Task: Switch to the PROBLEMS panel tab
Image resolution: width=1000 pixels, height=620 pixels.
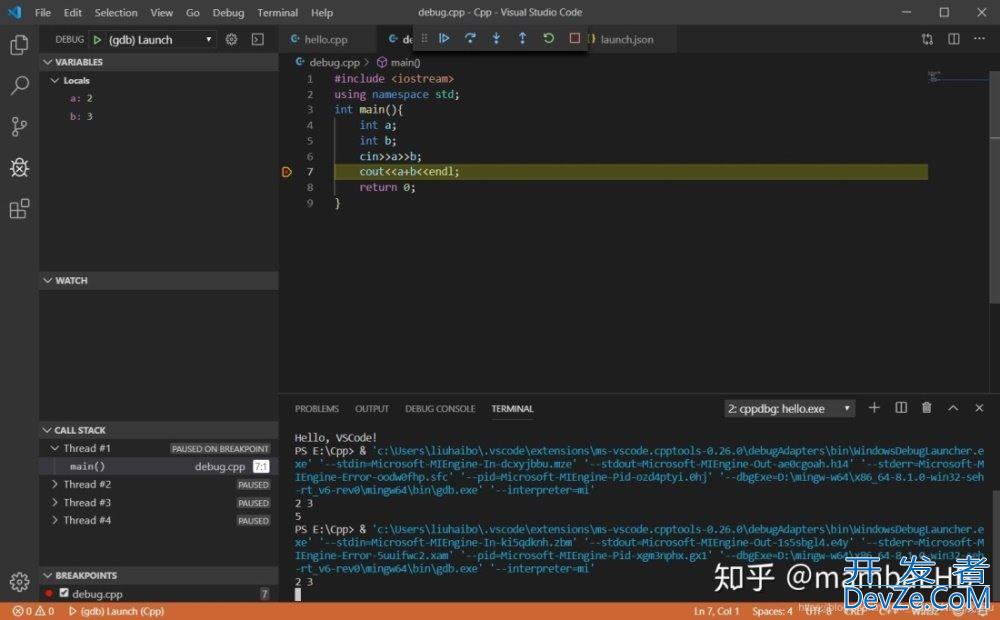Action: (317, 408)
